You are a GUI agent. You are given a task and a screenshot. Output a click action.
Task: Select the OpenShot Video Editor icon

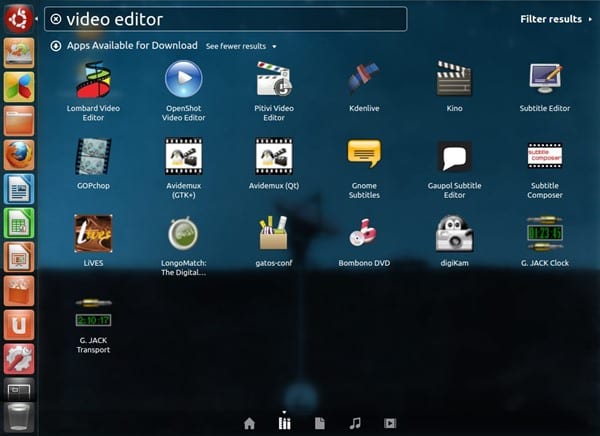[x=184, y=78]
